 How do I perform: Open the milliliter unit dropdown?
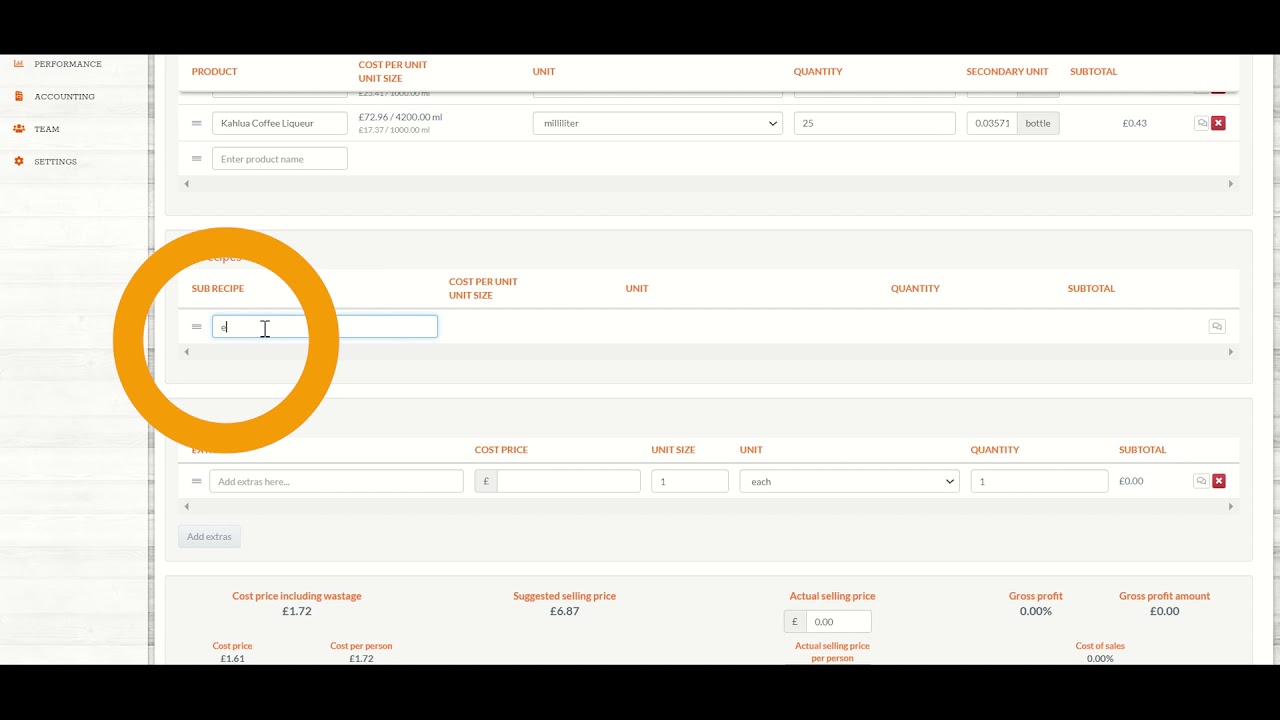pyautogui.click(x=657, y=123)
